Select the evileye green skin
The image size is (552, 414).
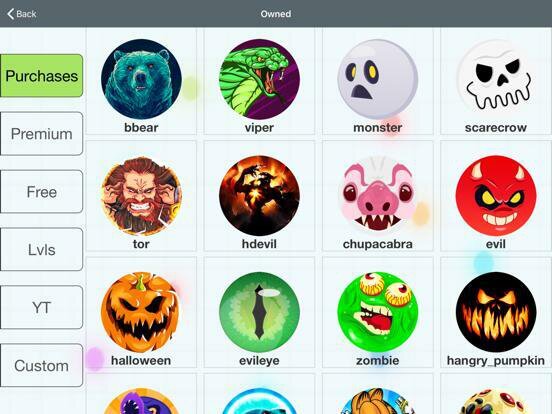pos(259,312)
